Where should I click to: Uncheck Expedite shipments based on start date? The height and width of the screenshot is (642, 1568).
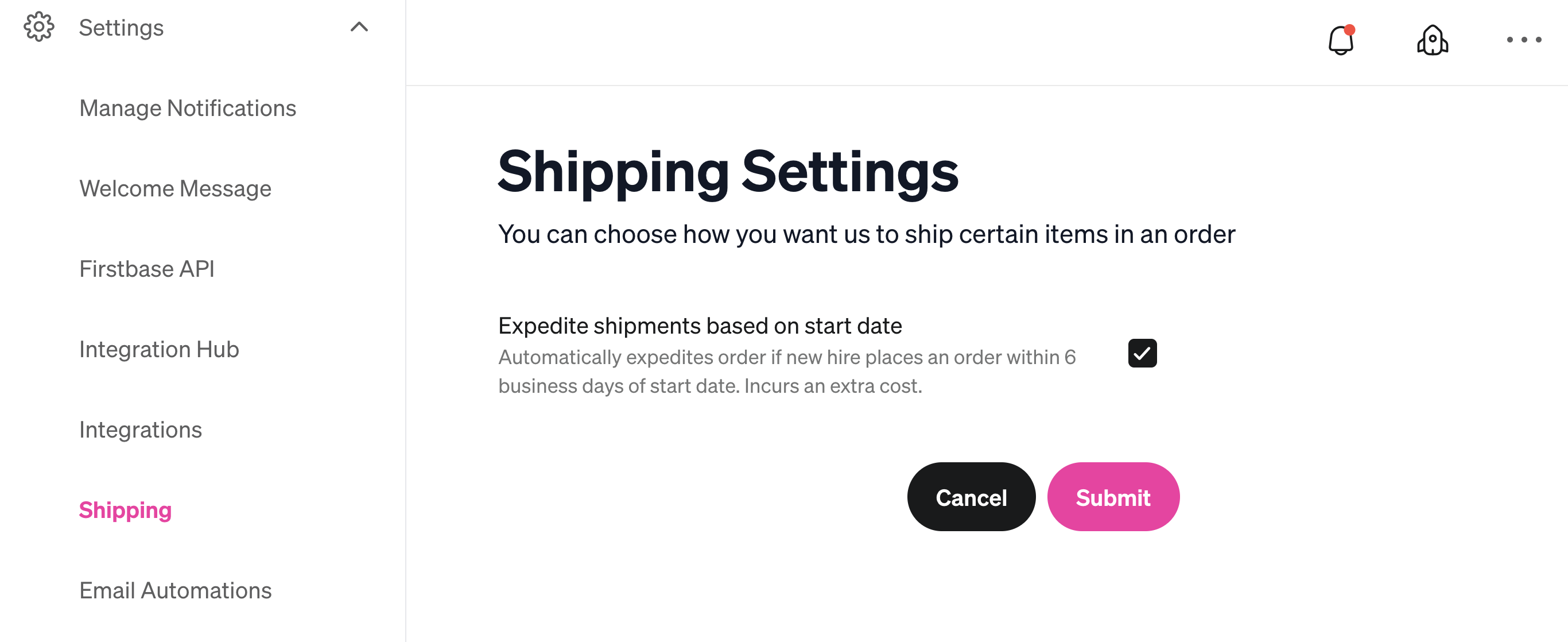(1142, 353)
